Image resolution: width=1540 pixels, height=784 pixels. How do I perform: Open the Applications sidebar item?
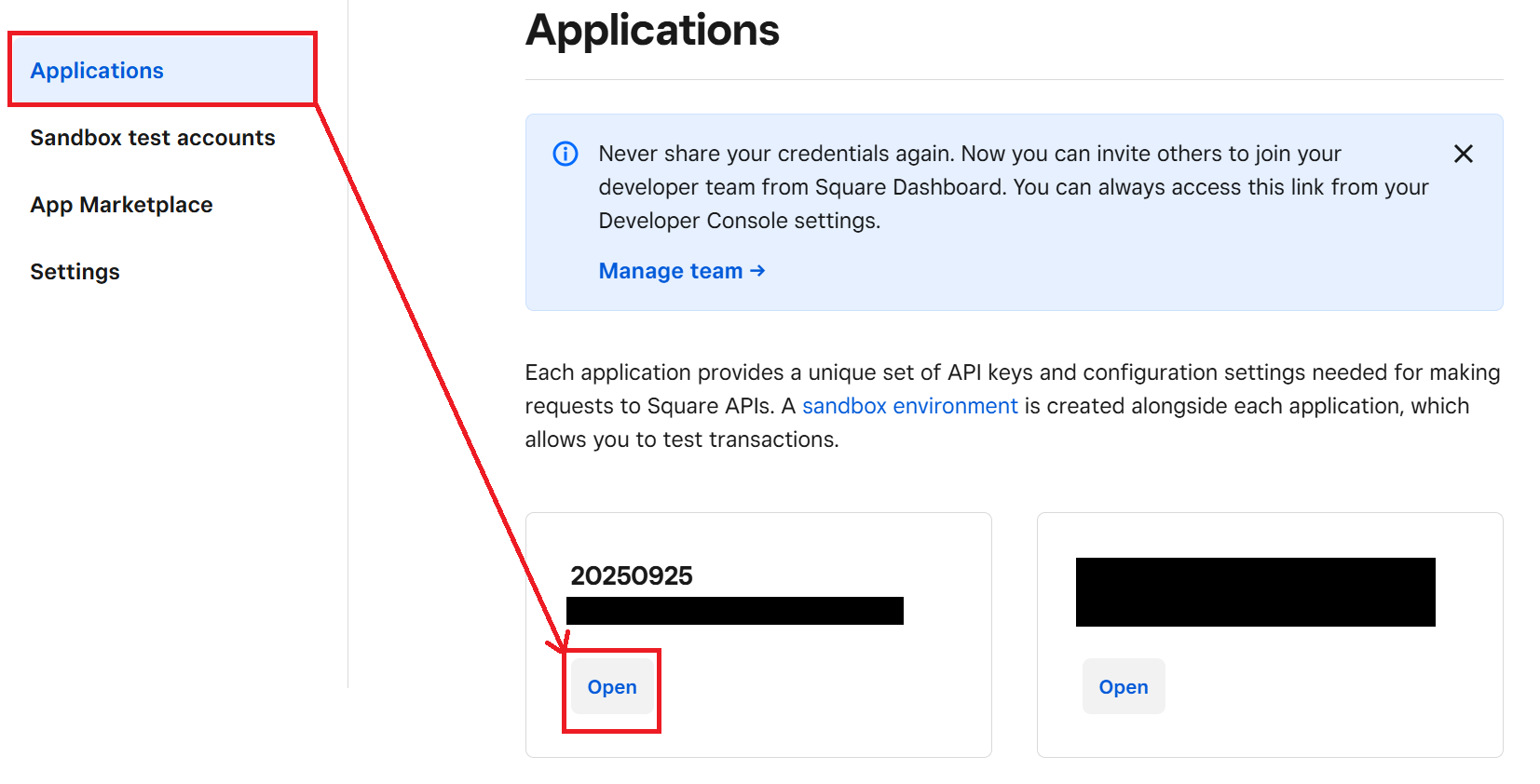97,71
